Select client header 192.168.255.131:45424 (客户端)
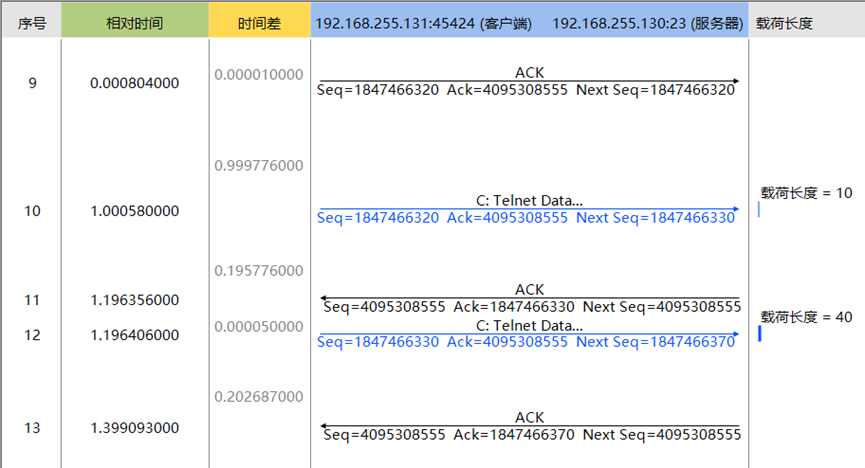865x468 pixels. [422, 22]
